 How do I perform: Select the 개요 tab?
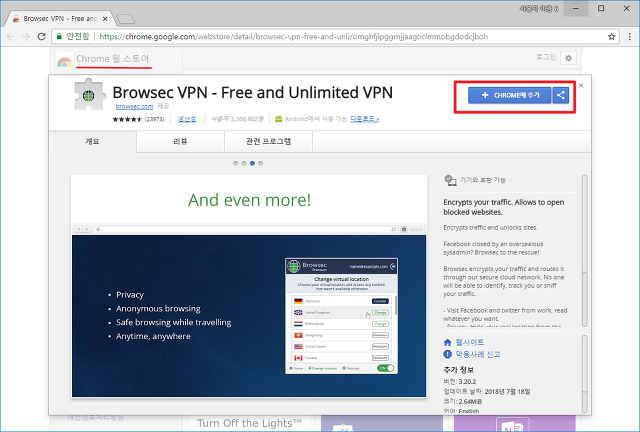pos(93,142)
